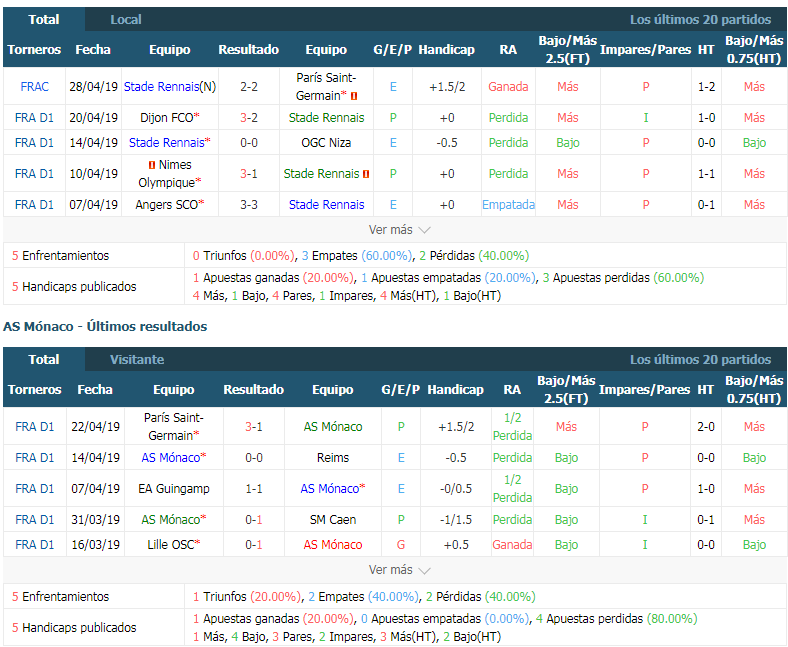The width and height of the screenshot is (788, 647).
Task: Click the AS Mónaco - Últimos resultados heading
Action: point(105,326)
